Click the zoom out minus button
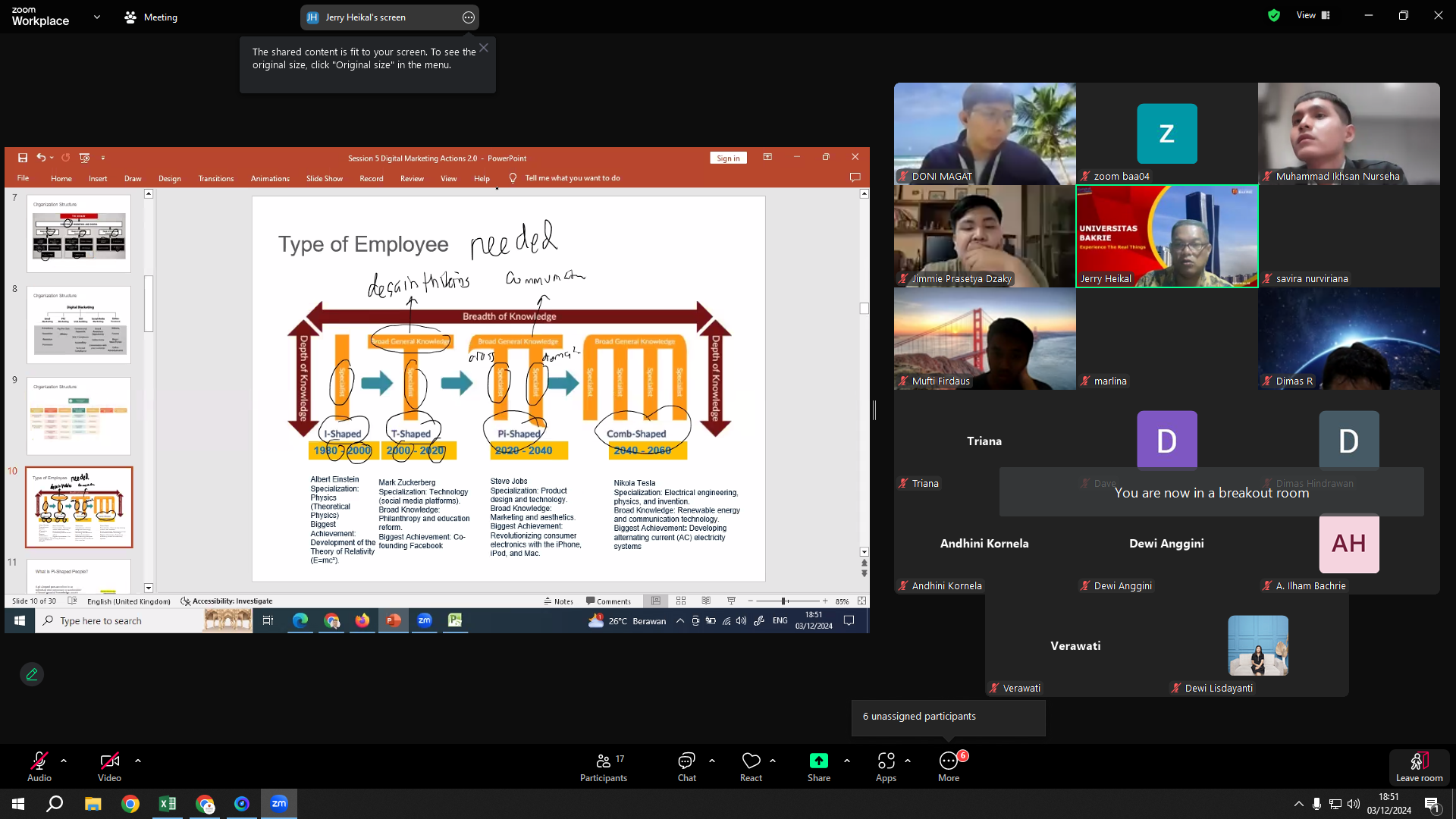The width and height of the screenshot is (1456, 819). click(x=751, y=601)
